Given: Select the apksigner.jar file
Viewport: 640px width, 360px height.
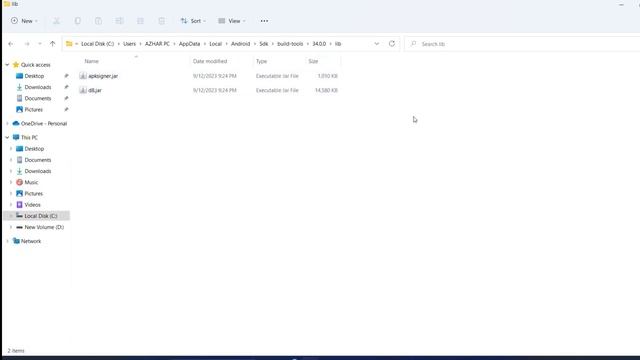Looking at the screenshot, I should [x=103, y=76].
